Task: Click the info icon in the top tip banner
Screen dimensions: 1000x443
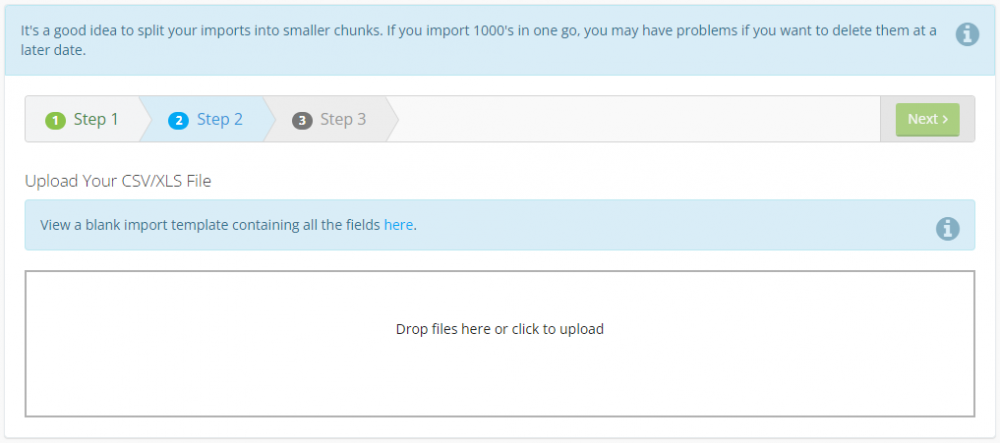Action: click(x=967, y=34)
